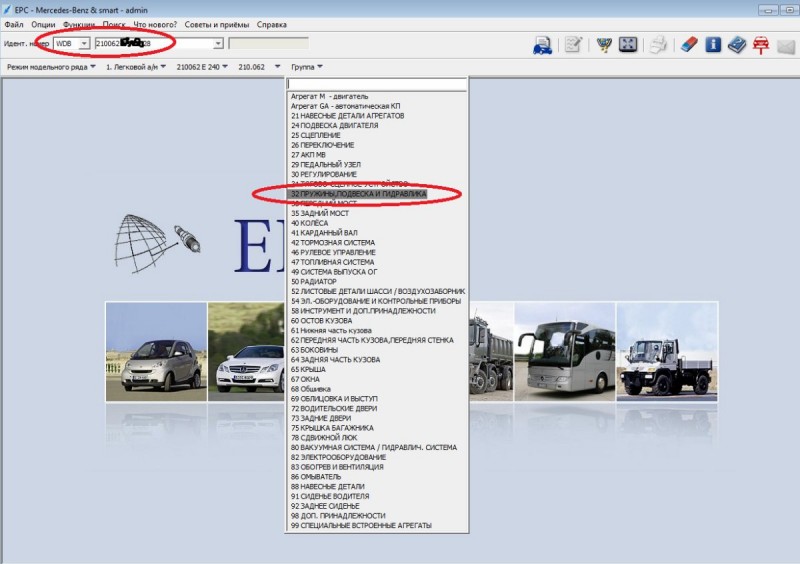
Task: Select 54 ЭЛ.-ОБОРУДОВАНИЕ И КОНТРОЛЬНЫЕ ПРИБОРЫ
Action: [377, 301]
